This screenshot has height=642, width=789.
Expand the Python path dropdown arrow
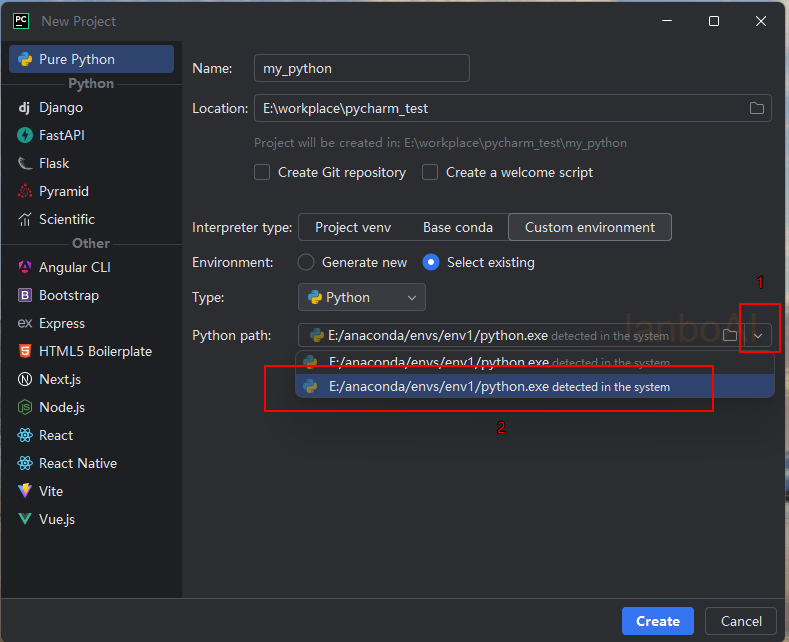(x=758, y=336)
